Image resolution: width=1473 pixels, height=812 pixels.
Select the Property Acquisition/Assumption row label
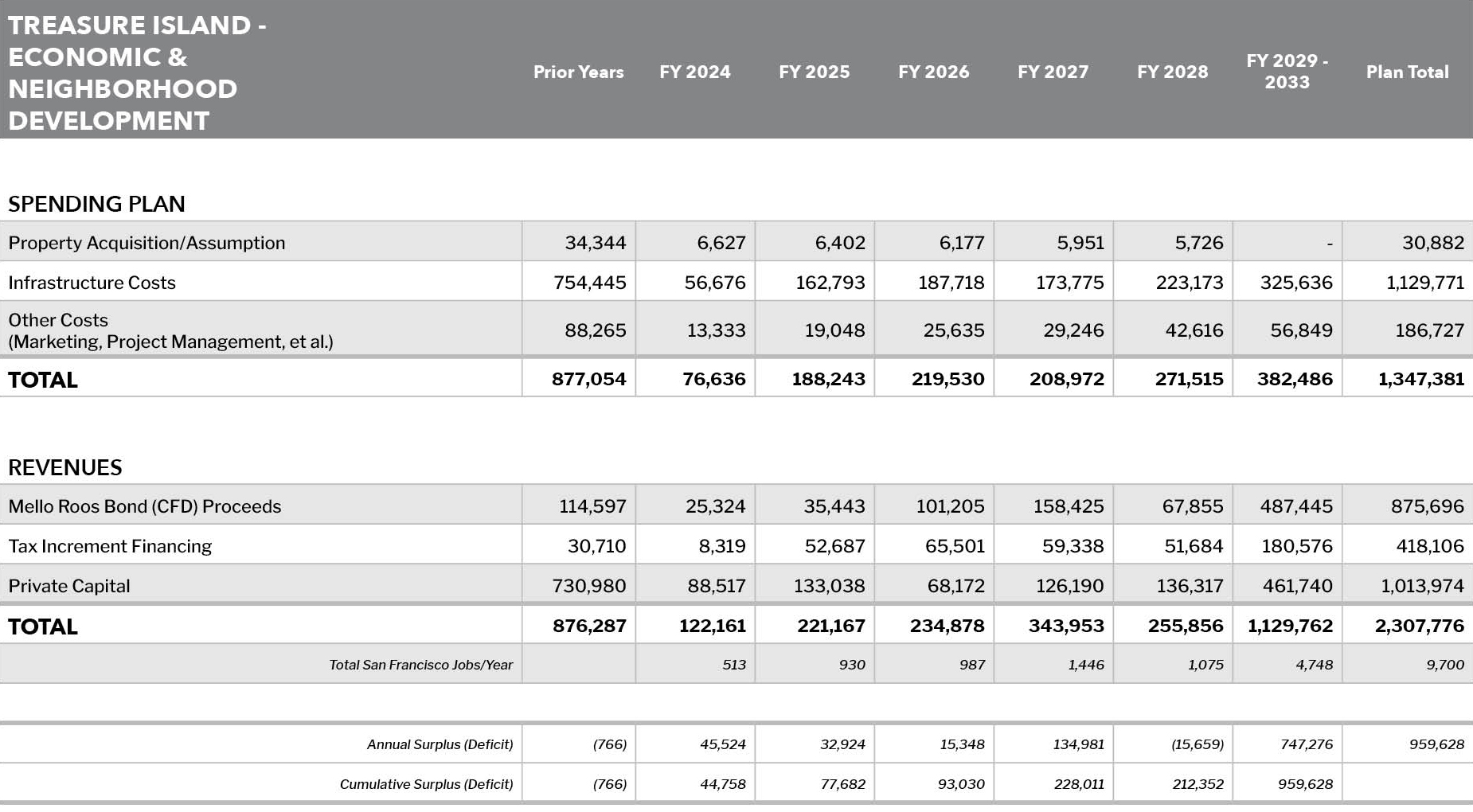coord(147,243)
